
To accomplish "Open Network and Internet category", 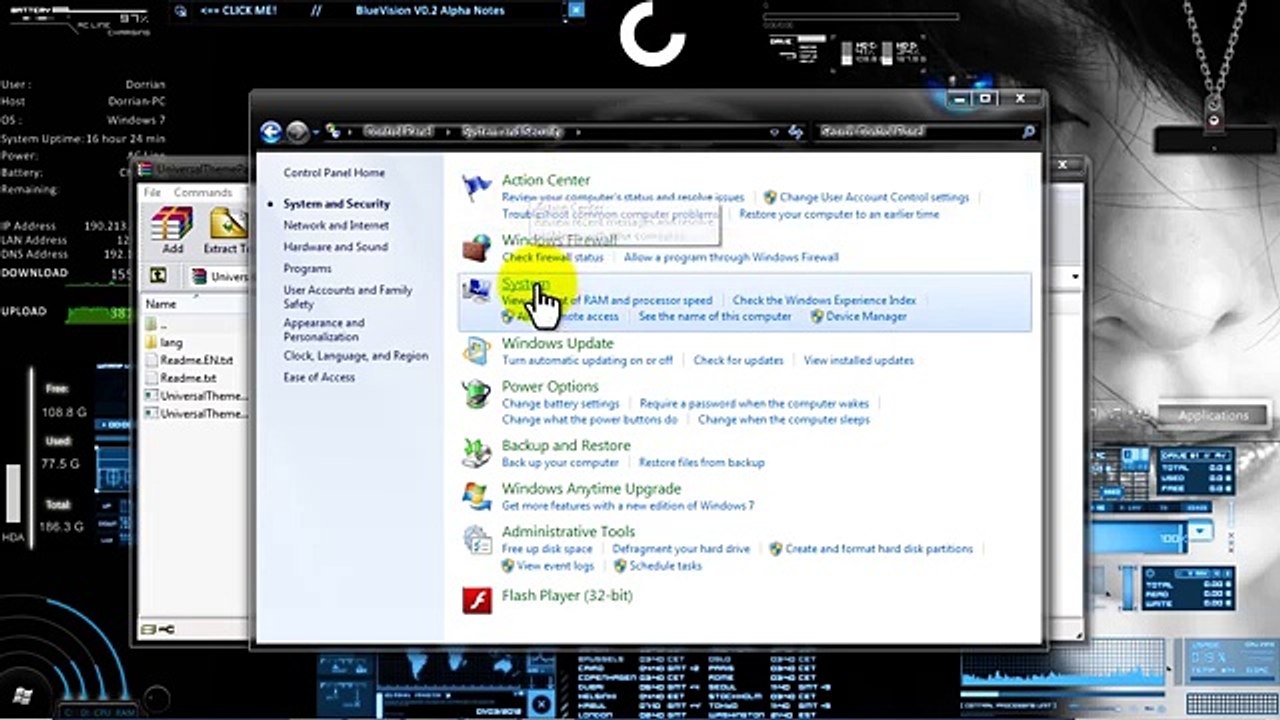I will [x=336, y=226].
